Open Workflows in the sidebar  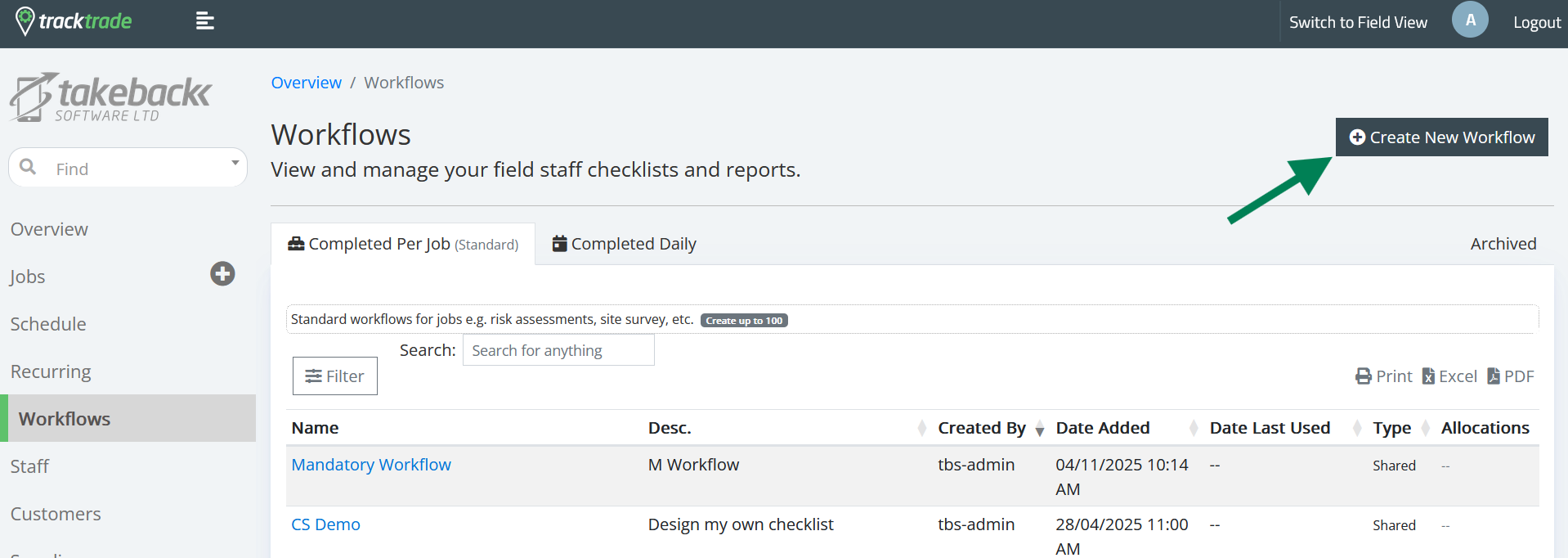click(65, 419)
